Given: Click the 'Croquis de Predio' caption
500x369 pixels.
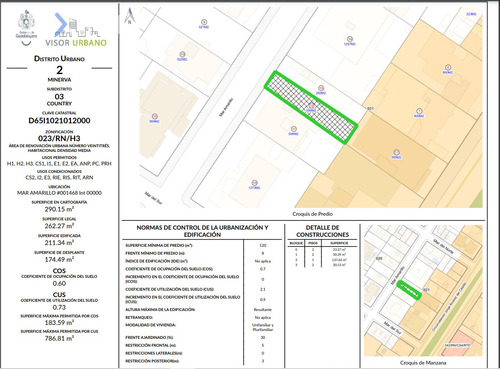Looking at the screenshot, I should [313, 214].
